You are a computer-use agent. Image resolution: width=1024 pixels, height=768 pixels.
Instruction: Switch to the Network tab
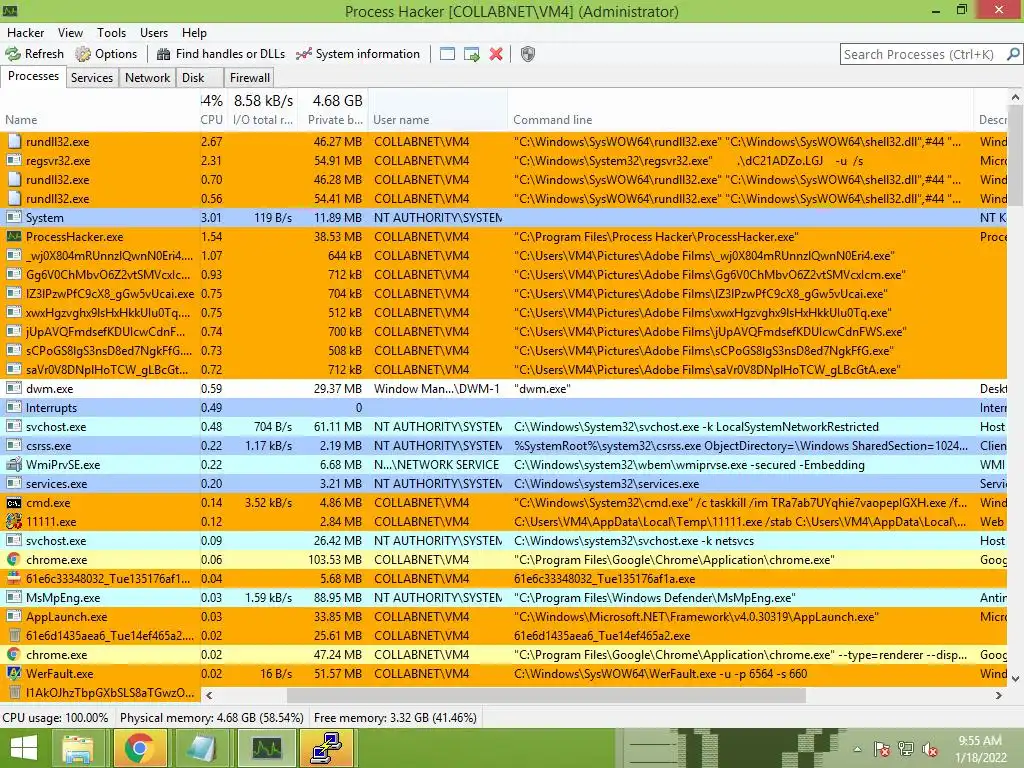(148, 78)
